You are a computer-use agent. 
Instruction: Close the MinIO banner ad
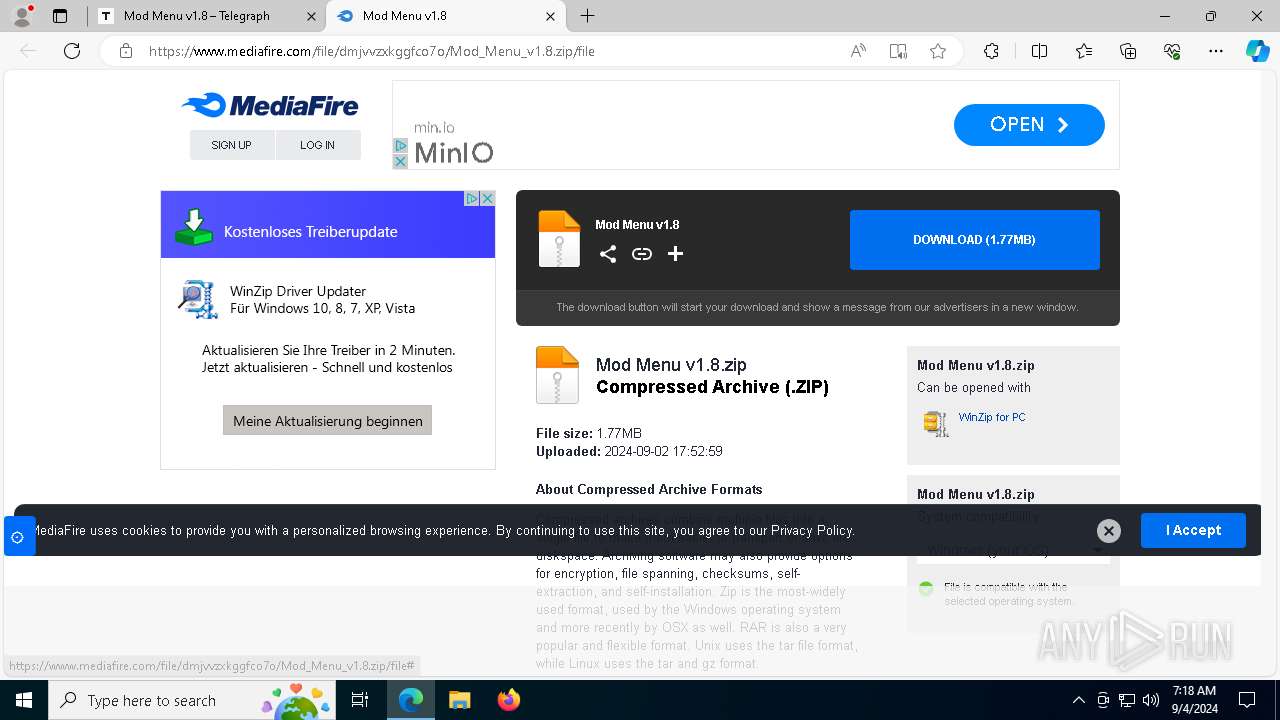(400, 161)
